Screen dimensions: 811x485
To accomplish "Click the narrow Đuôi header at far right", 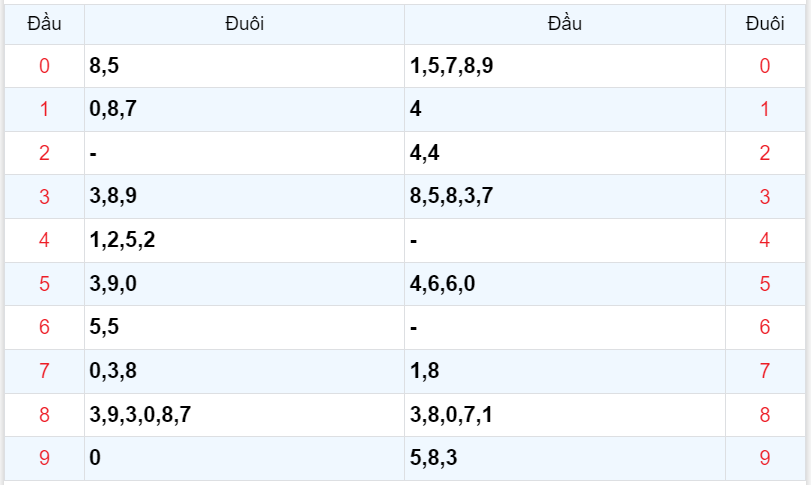I will [x=765, y=24].
